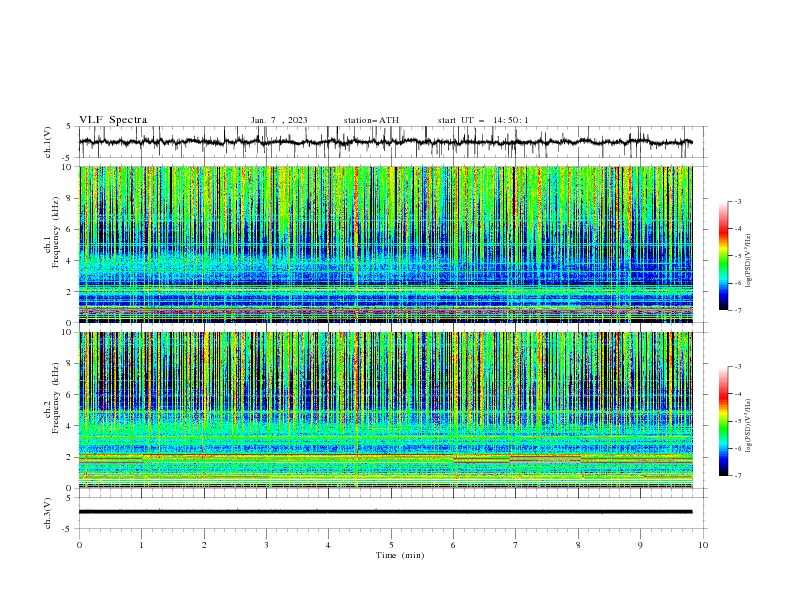Click the "-3" tick on the ch.1 colorbar
The width and height of the screenshot is (792, 612).
(x=737, y=201)
